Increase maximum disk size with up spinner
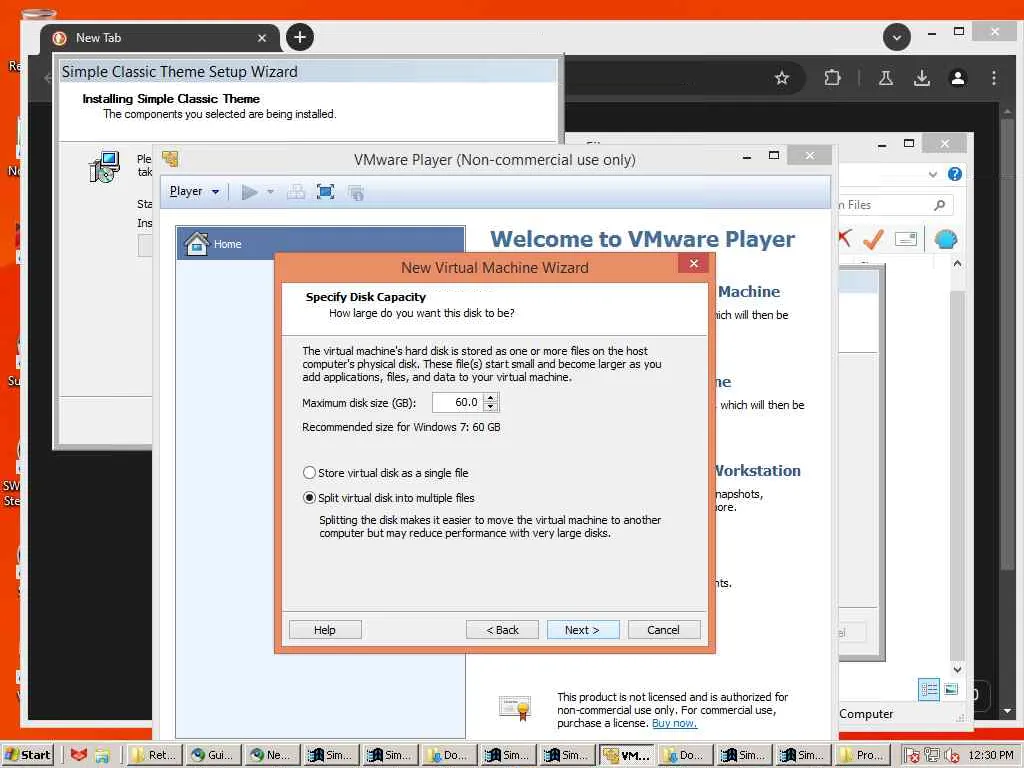The height and width of the screenshot is (768, 1024). (490, 398)
